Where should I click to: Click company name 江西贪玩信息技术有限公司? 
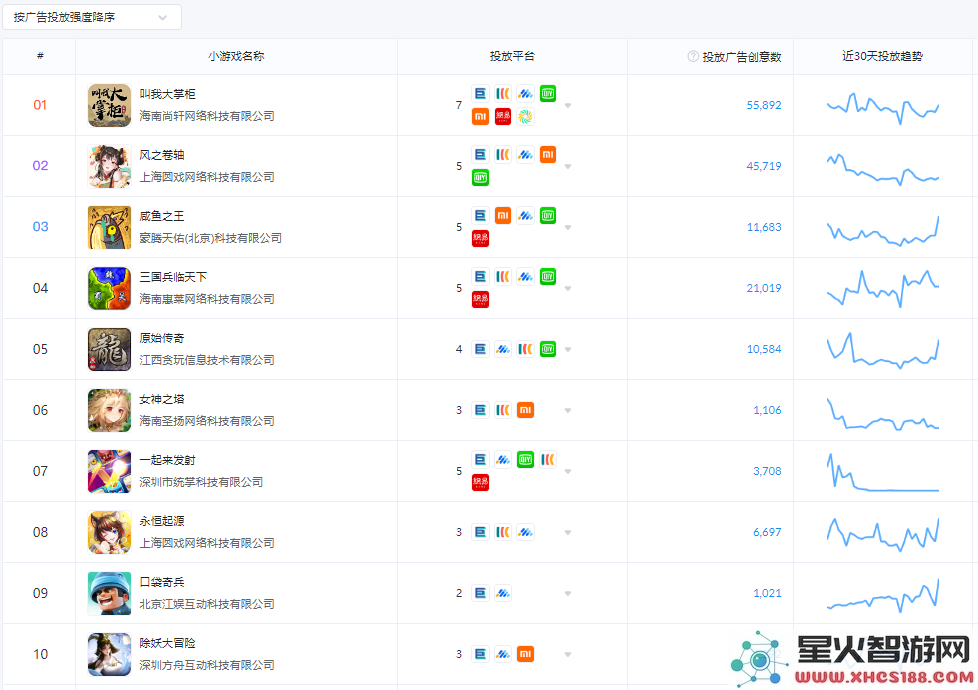pos(206,360)
